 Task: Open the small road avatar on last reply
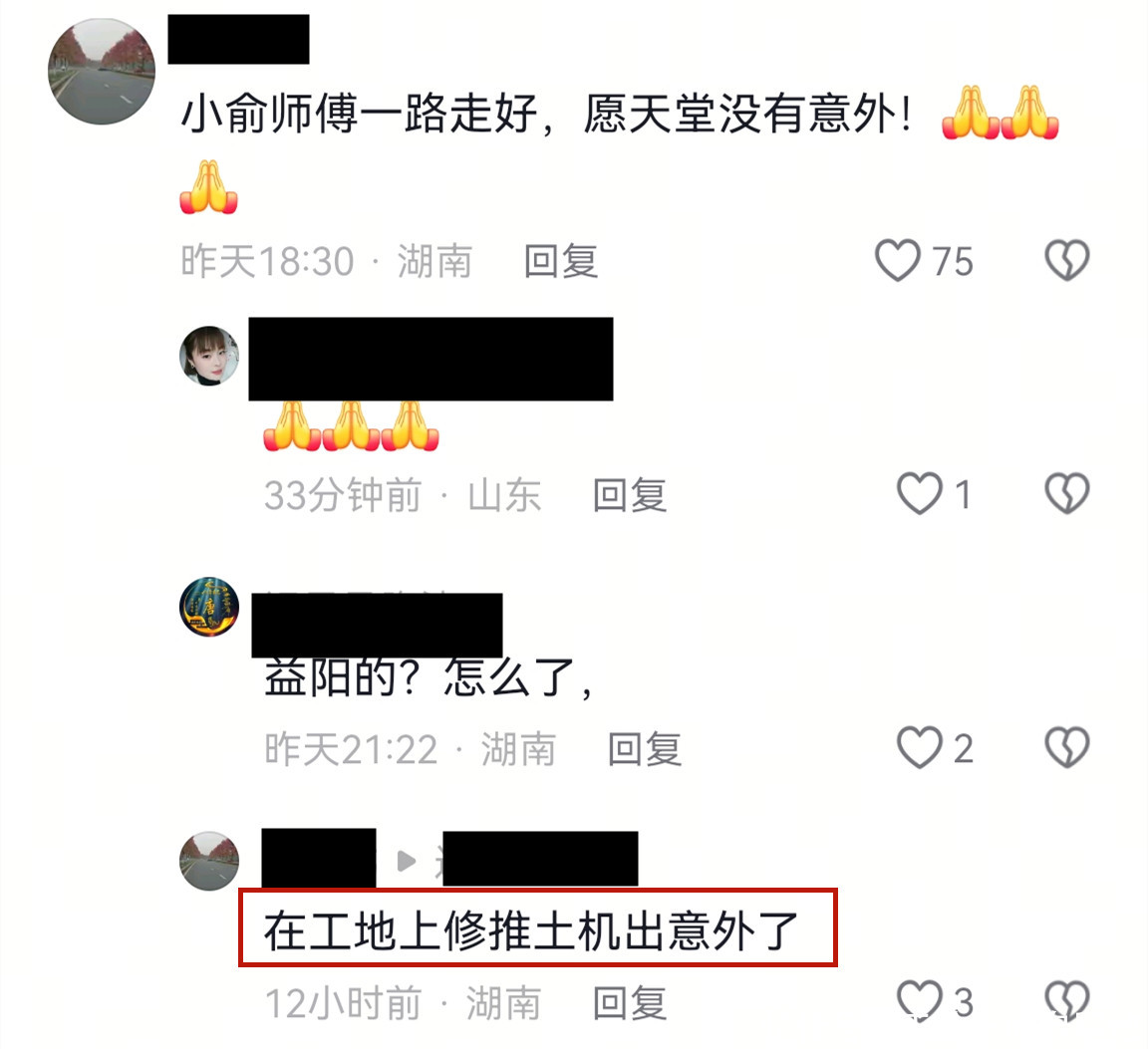coord(209,861)
